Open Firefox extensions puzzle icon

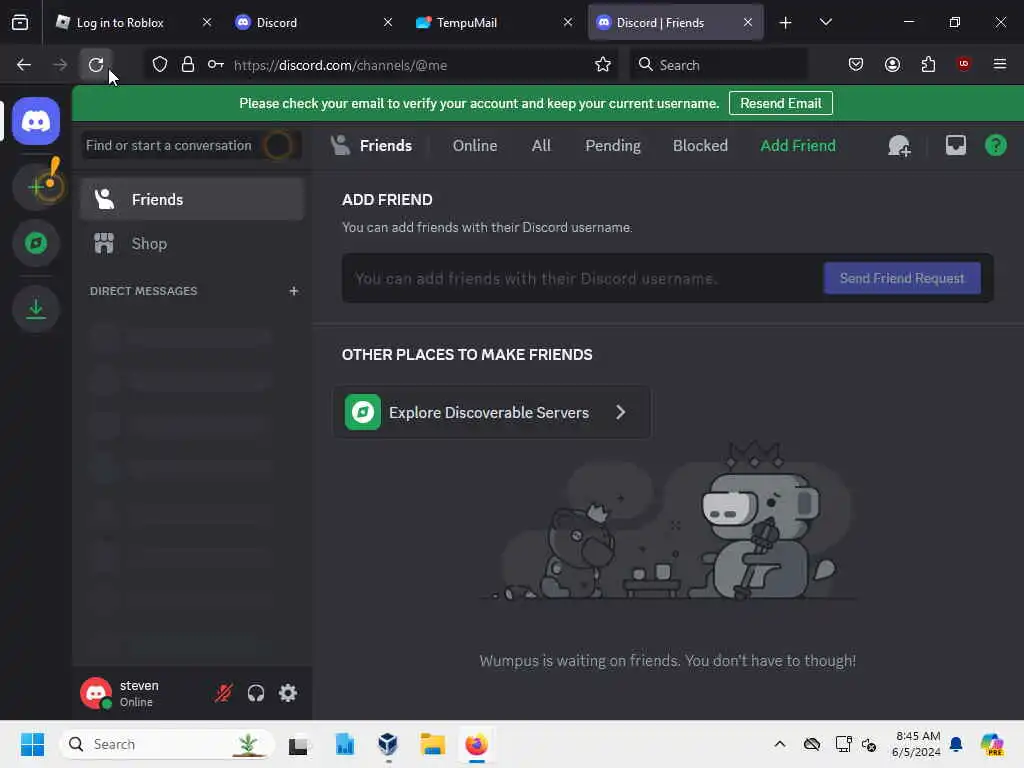[x=928, y=65]
